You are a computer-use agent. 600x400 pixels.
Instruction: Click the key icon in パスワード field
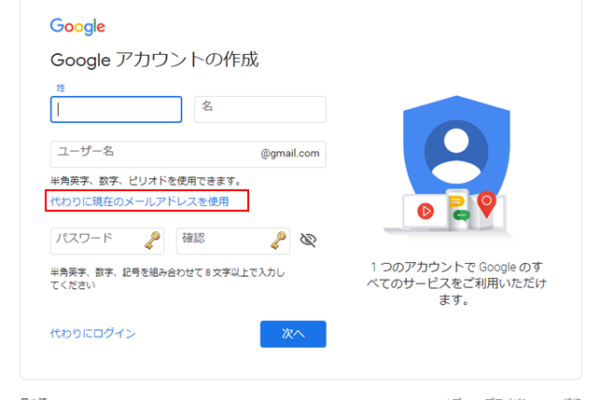click(x=152, y=240)
